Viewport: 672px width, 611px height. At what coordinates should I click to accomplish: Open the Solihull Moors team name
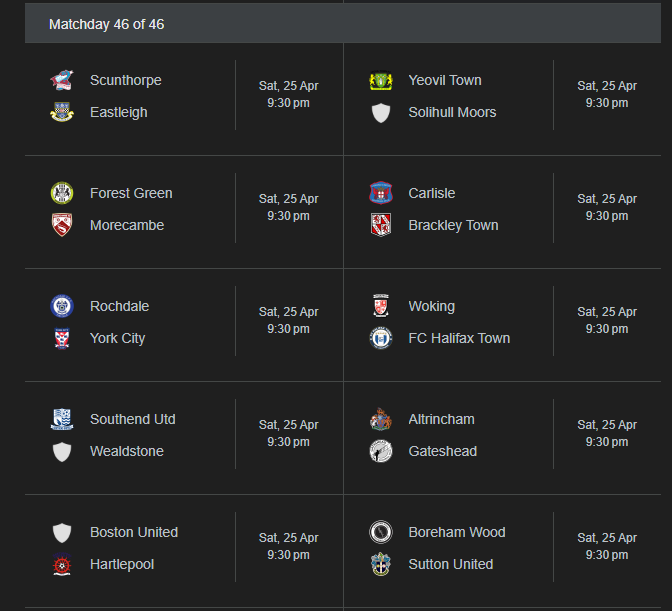coord(452,112)
